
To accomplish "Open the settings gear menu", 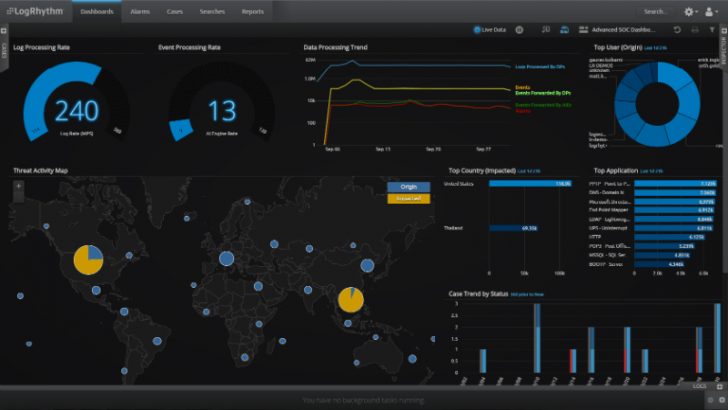I will click(689, 12).
